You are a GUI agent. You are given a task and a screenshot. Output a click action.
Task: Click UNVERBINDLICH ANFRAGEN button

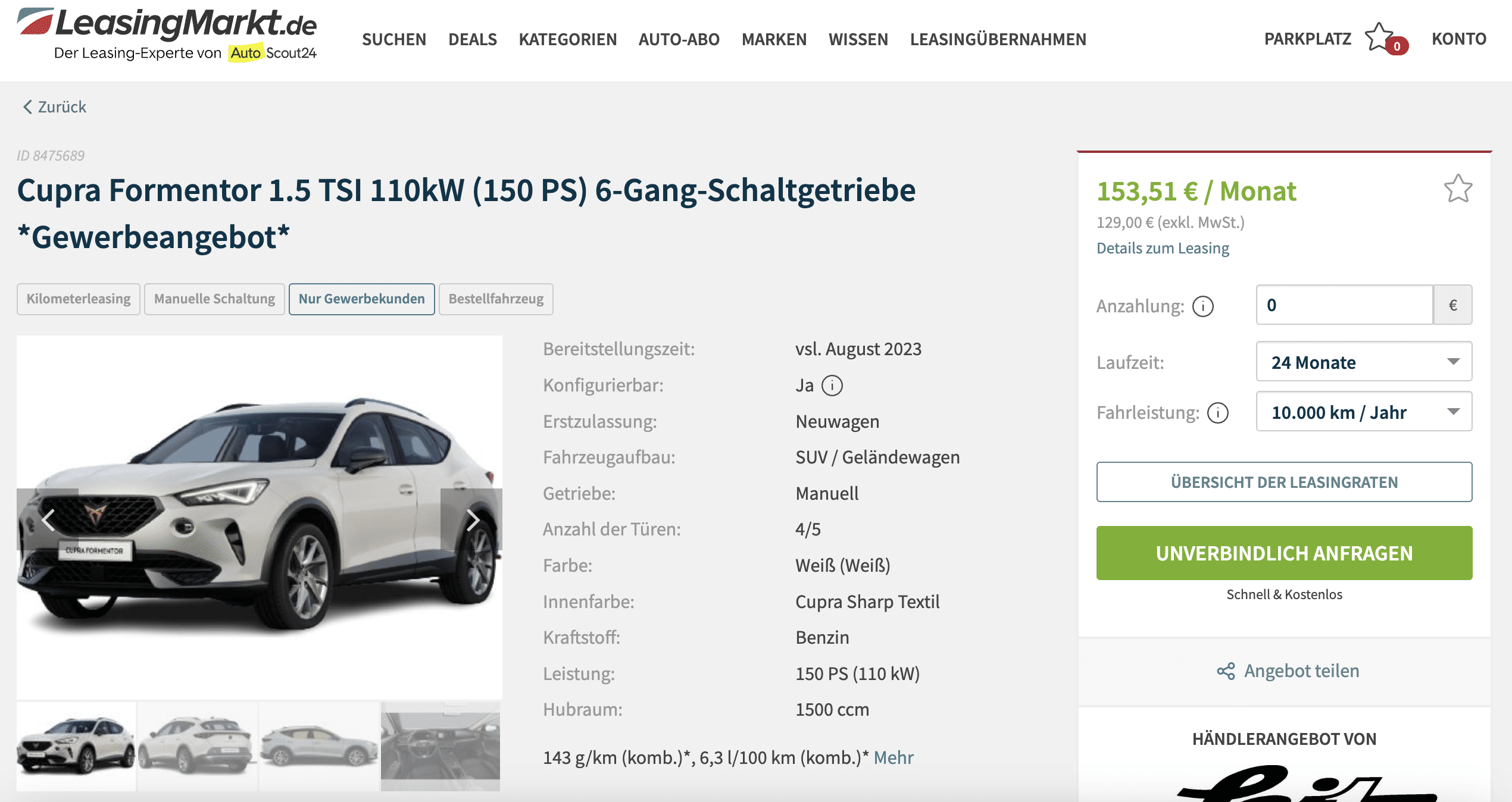coord(1285,553)
